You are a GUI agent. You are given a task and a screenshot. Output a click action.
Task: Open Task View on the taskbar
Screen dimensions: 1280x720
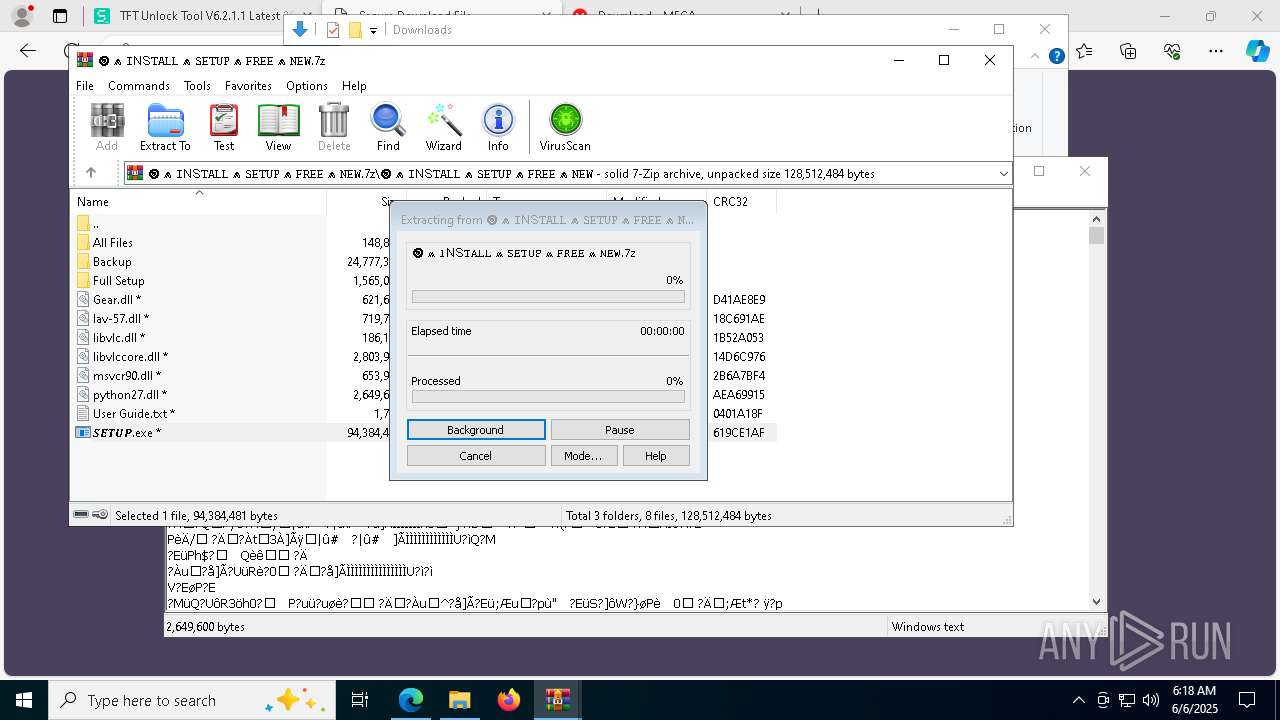pos(360,700)
